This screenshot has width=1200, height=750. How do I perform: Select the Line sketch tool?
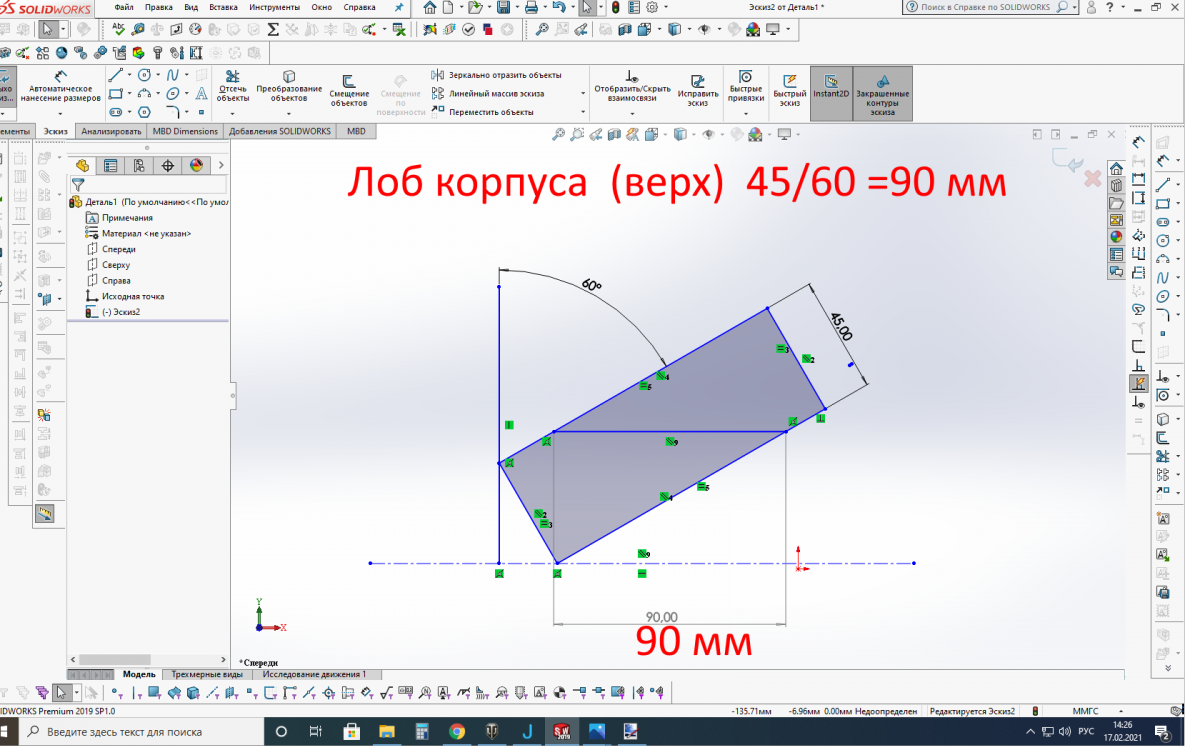pos(116,75)
